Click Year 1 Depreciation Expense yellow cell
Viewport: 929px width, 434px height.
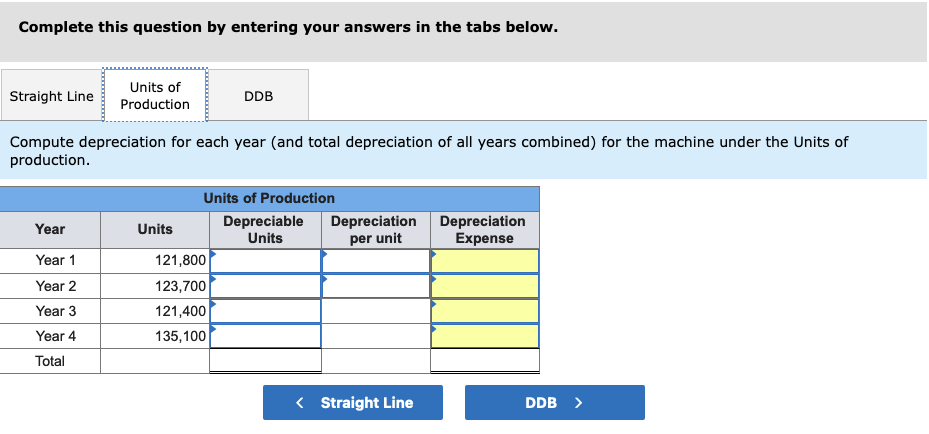[x=485, y=261]
